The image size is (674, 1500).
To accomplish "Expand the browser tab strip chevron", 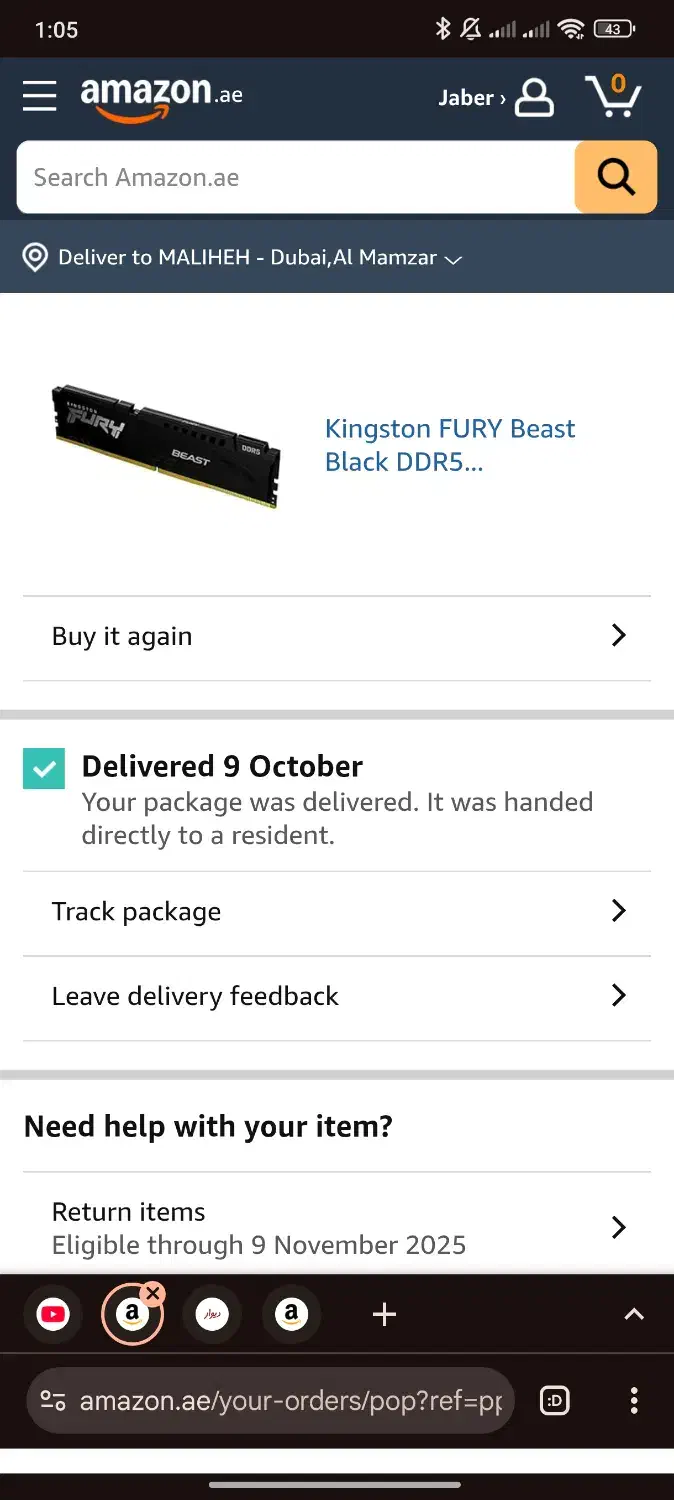I will [634, 1315].
